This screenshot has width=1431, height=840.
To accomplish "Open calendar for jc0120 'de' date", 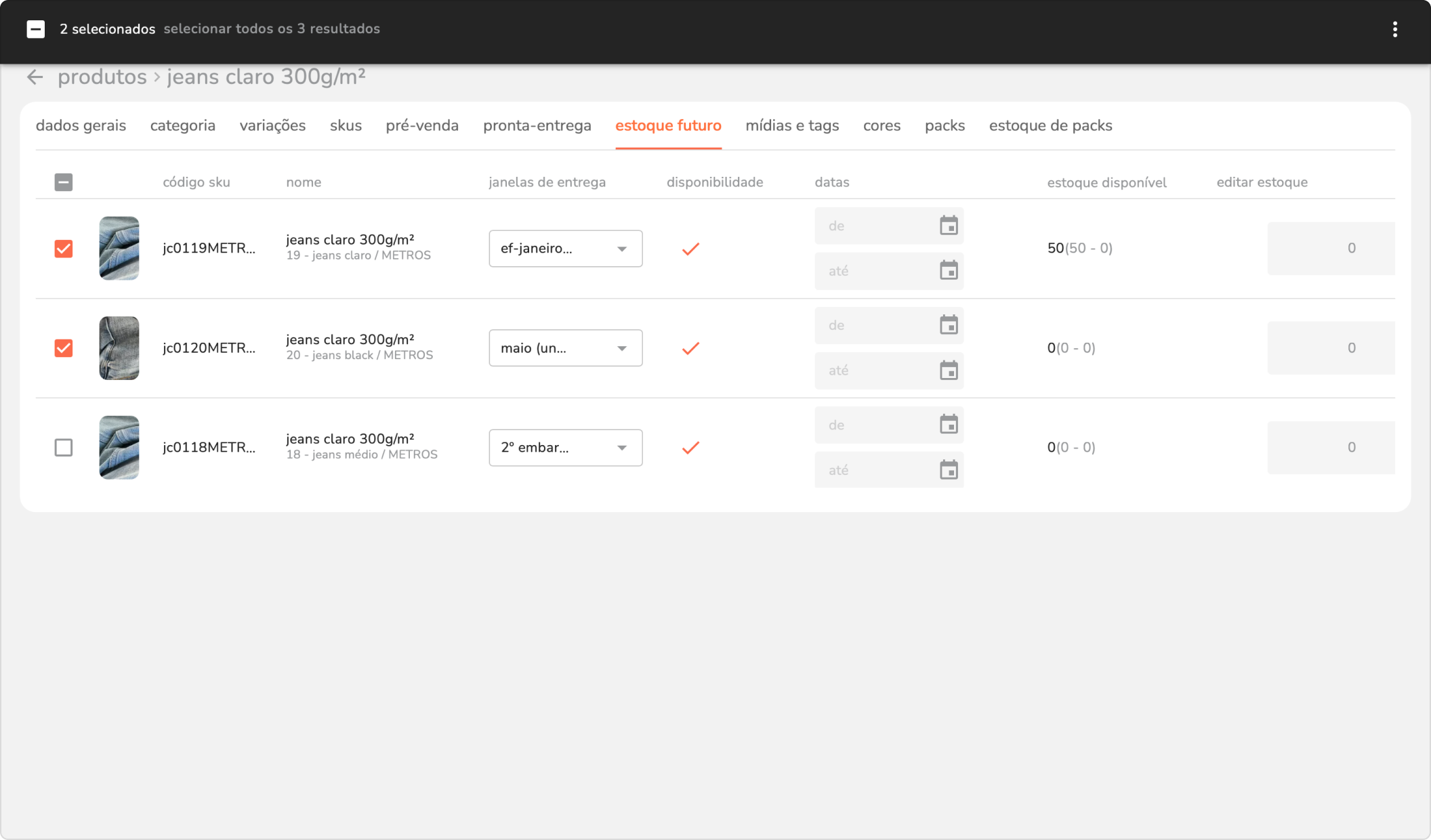I will [949, 325].
